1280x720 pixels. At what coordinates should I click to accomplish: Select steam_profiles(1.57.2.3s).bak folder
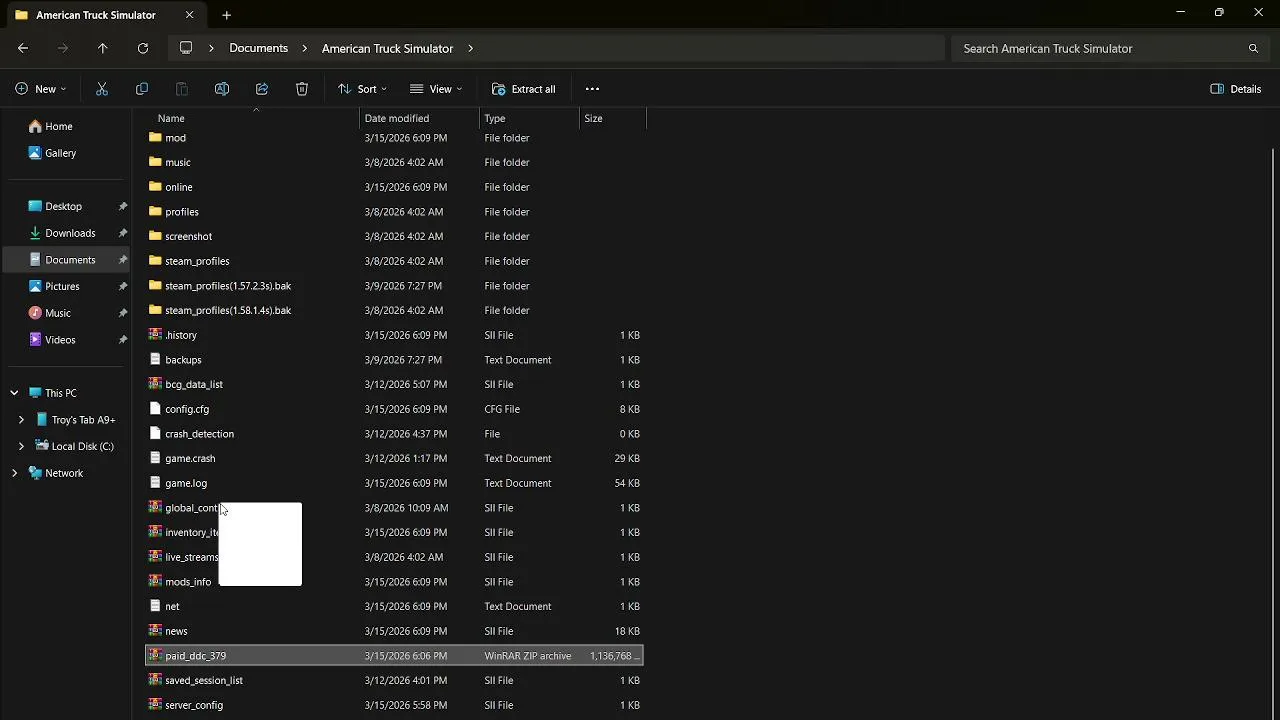tap(394, 286)
